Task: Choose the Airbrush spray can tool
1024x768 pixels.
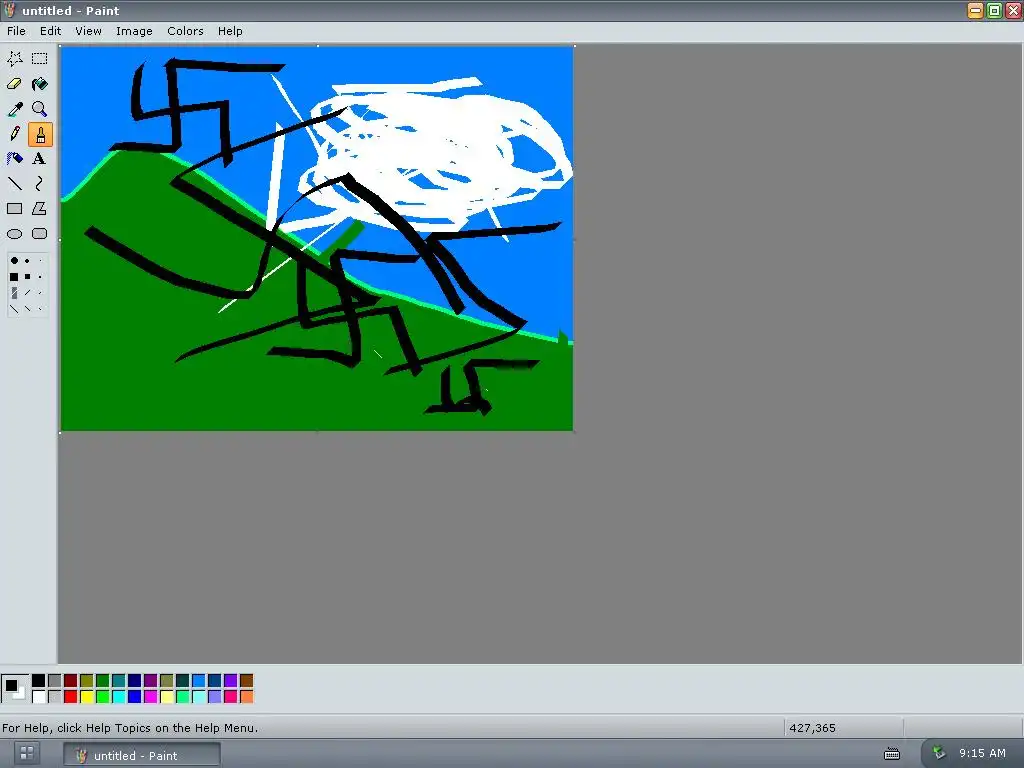Action: [14, 159]
